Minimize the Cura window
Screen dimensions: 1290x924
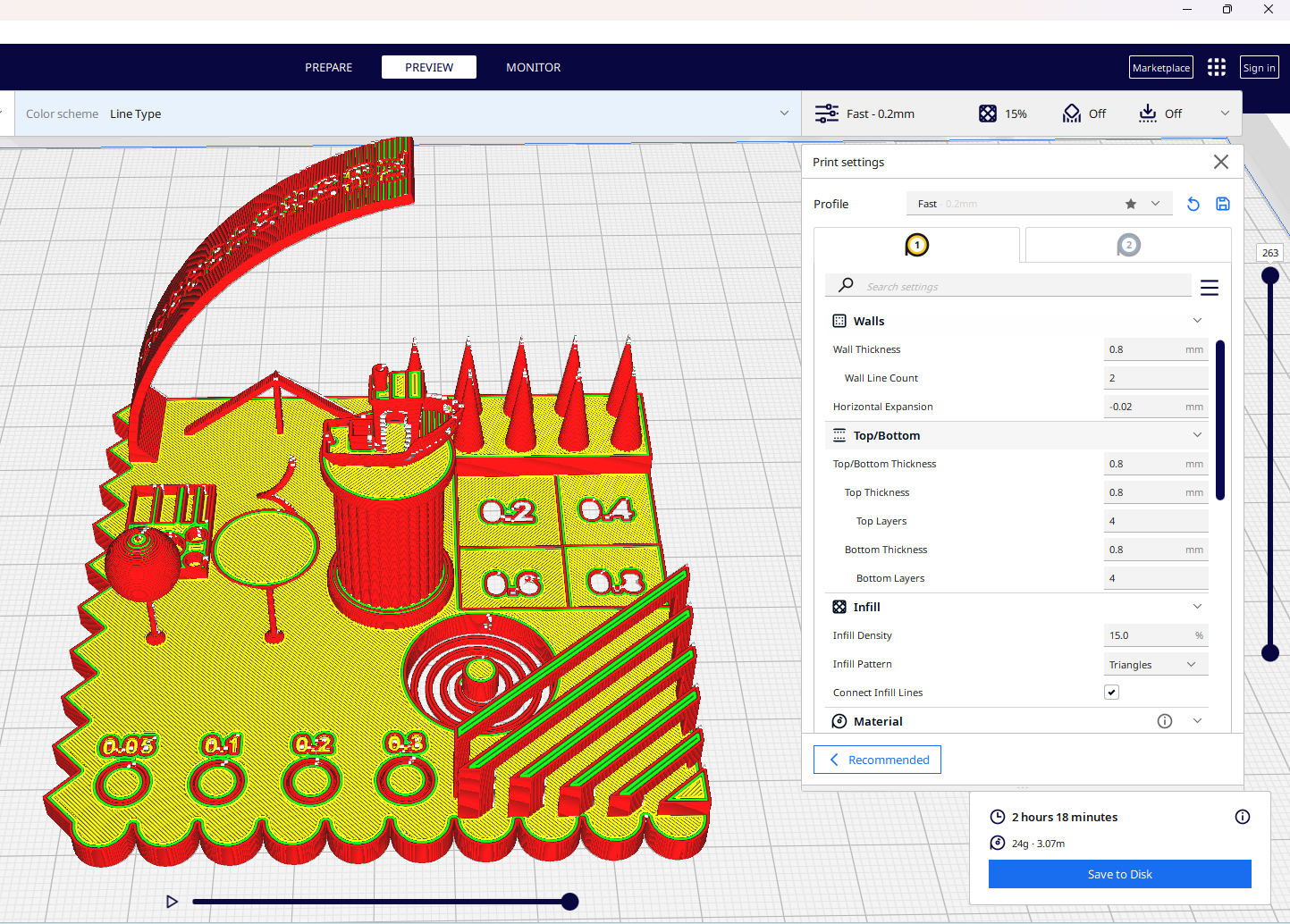point(1187,9)
